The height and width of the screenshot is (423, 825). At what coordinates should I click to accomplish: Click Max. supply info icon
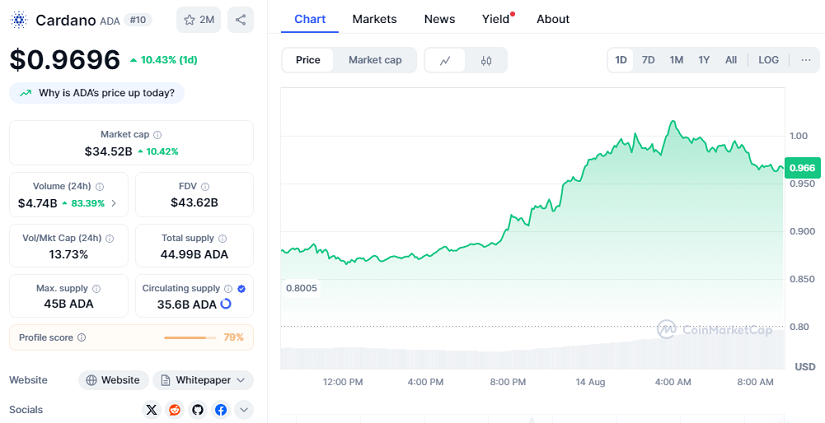tap(96, 288)
